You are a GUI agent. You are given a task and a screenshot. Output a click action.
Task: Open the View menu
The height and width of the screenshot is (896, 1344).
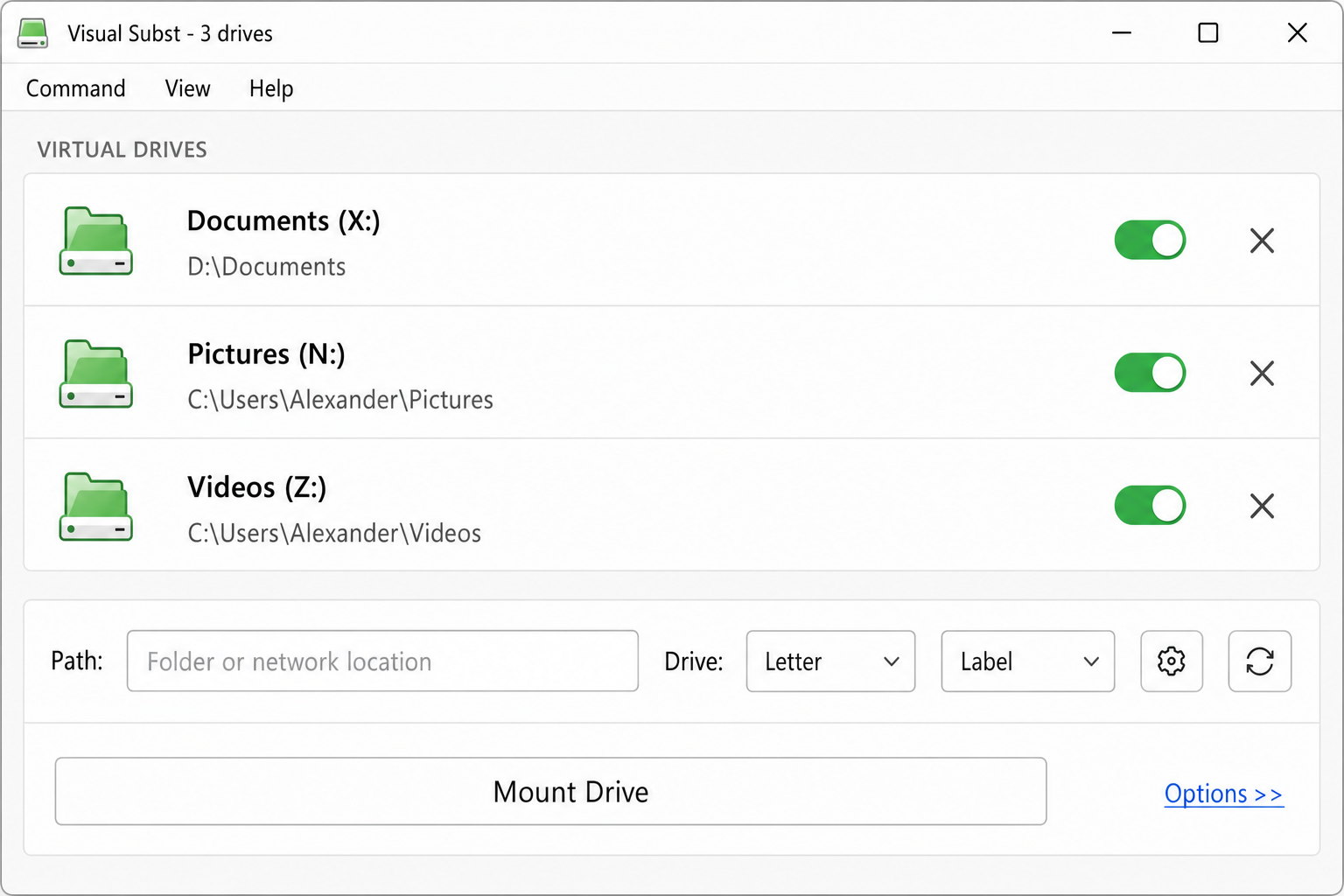[188, 88]
